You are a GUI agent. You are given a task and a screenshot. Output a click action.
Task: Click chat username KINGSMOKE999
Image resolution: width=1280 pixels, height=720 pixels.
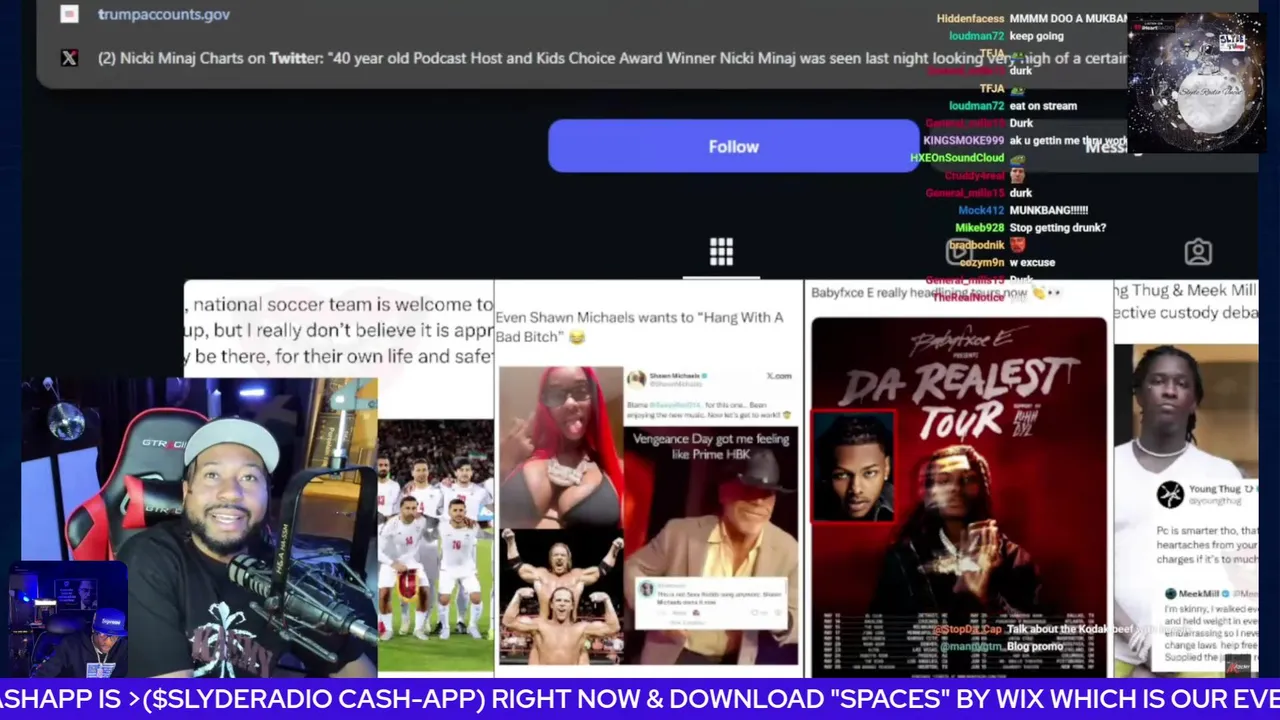coord(963,140)
